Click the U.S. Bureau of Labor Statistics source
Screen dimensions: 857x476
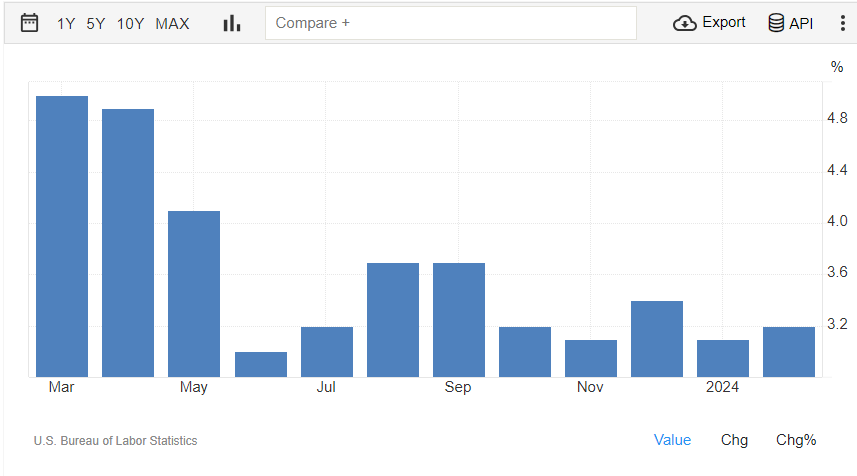(115, 441)
